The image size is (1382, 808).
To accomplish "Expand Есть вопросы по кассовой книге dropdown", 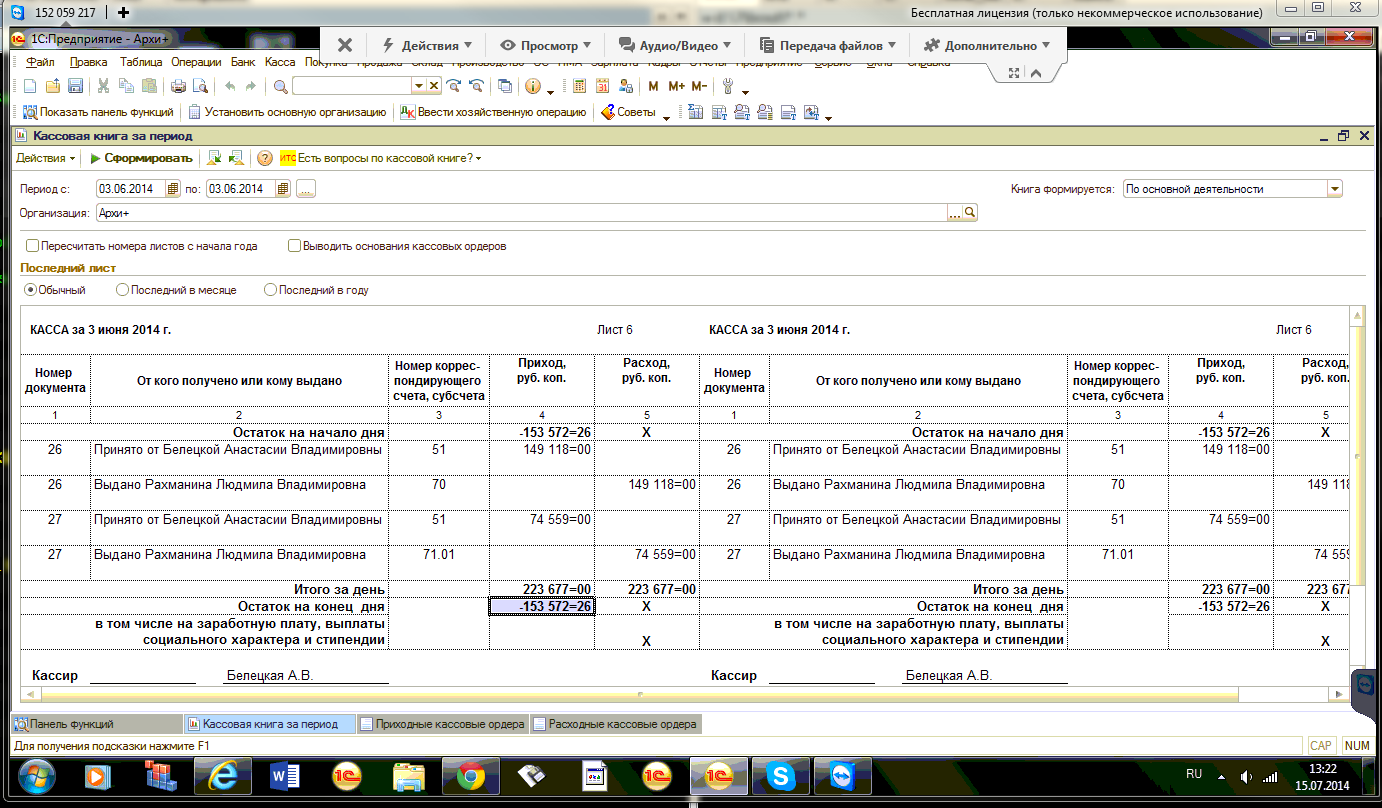I will click(380, 158).
